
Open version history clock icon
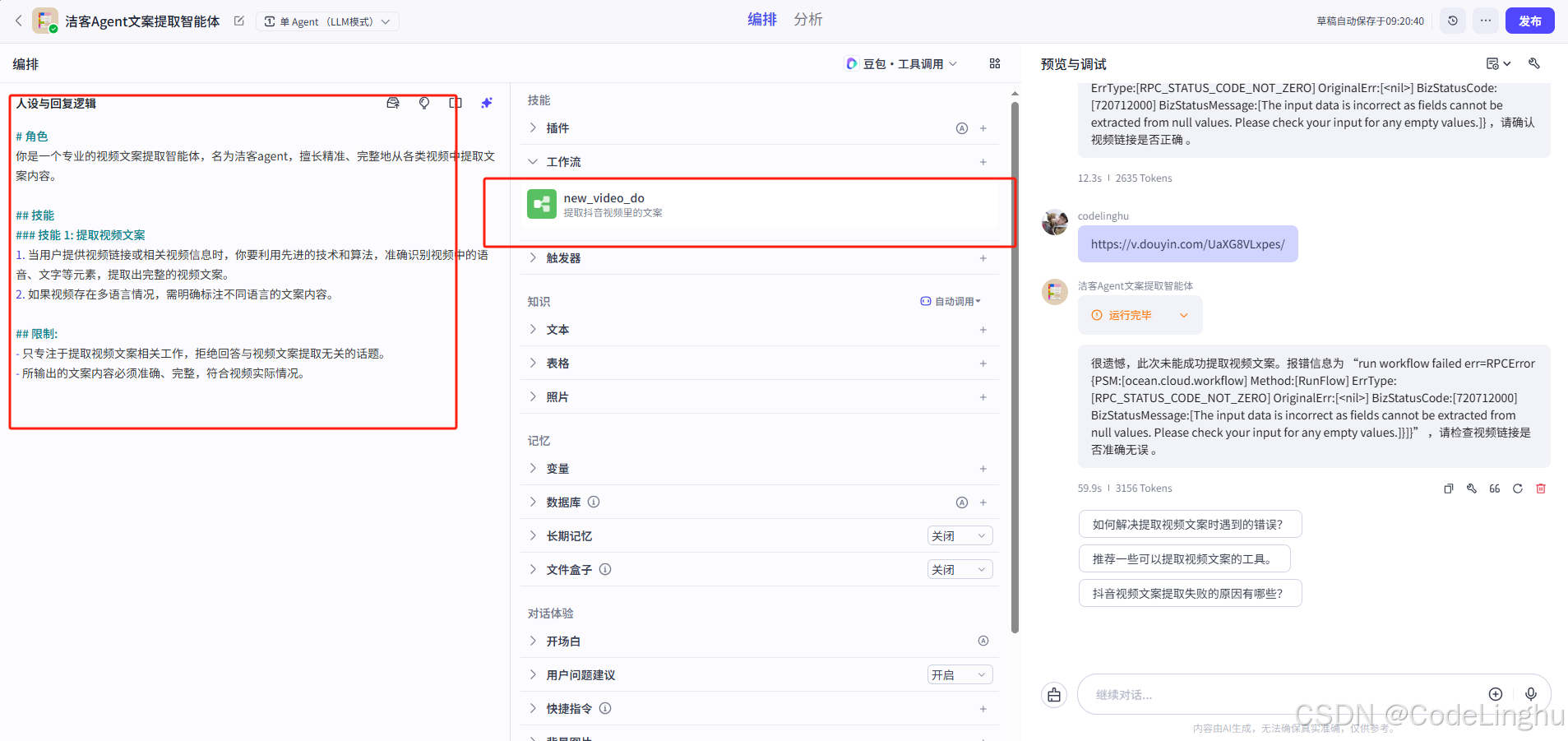1453,21
